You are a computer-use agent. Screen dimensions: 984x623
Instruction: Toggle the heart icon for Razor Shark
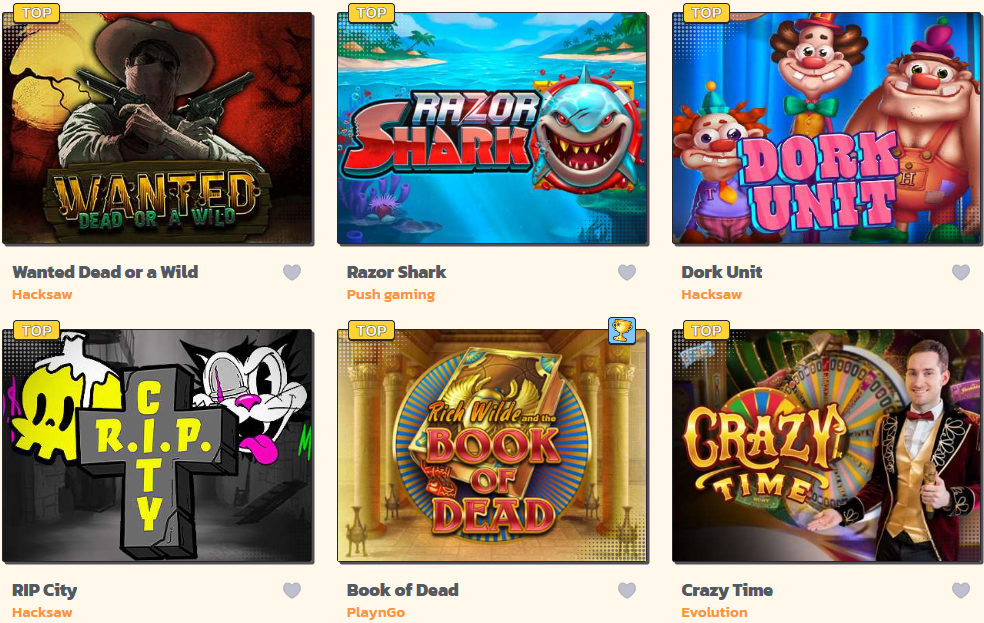pyautogui.click(x=627, y=272)
